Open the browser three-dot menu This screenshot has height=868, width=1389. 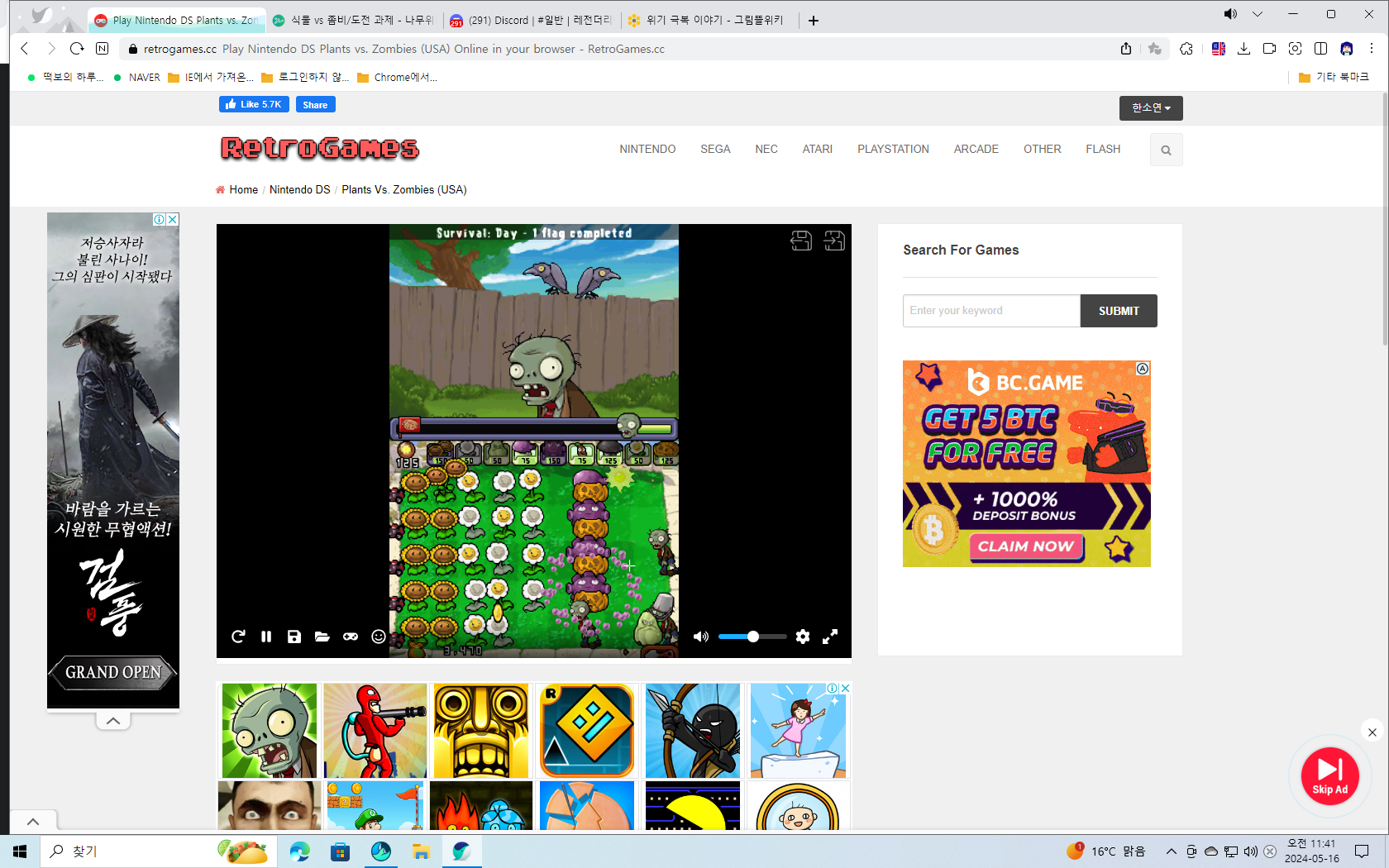click(1372, 49)
